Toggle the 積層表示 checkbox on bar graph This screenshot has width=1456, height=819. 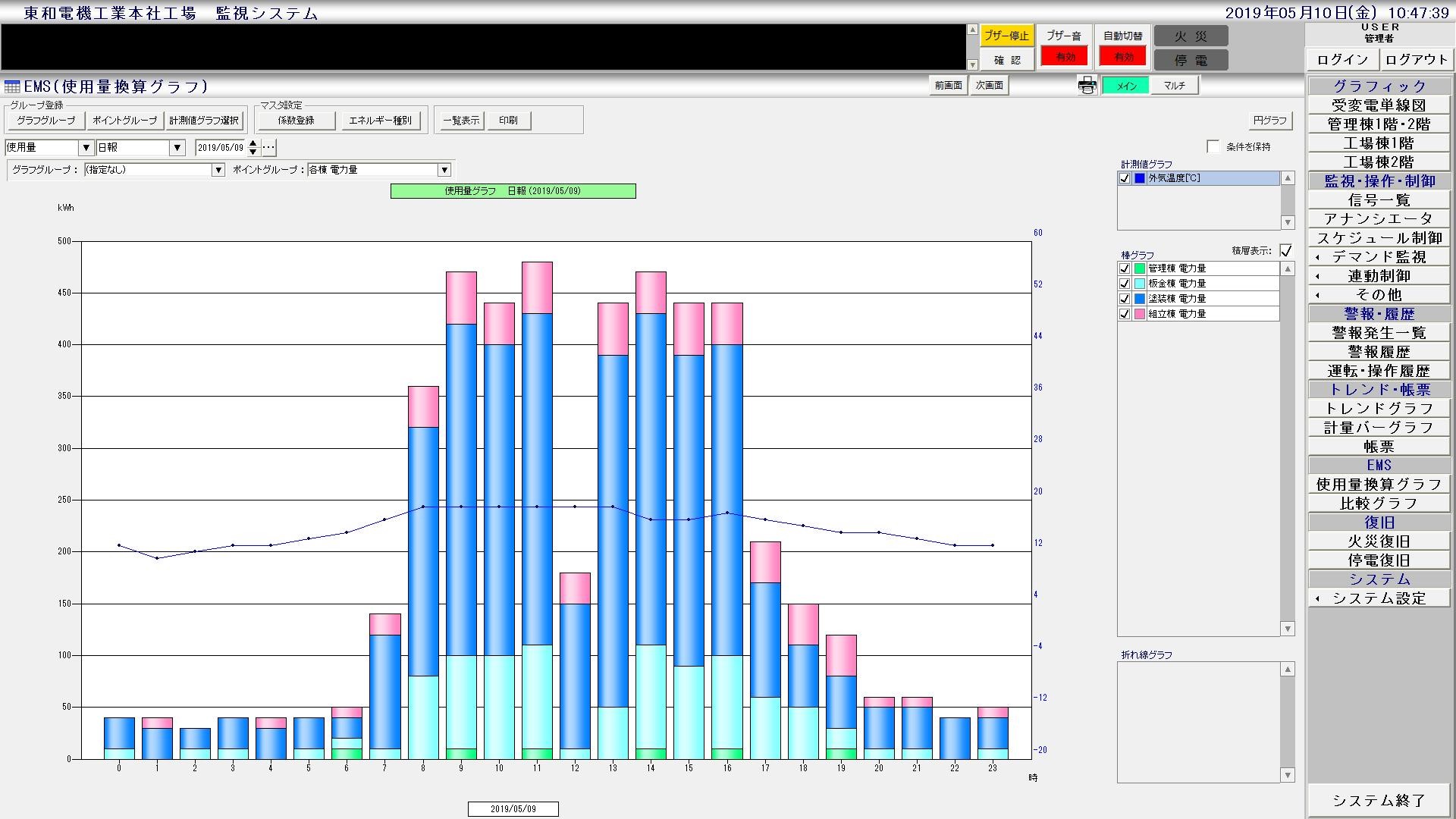tap(1288, 251)
